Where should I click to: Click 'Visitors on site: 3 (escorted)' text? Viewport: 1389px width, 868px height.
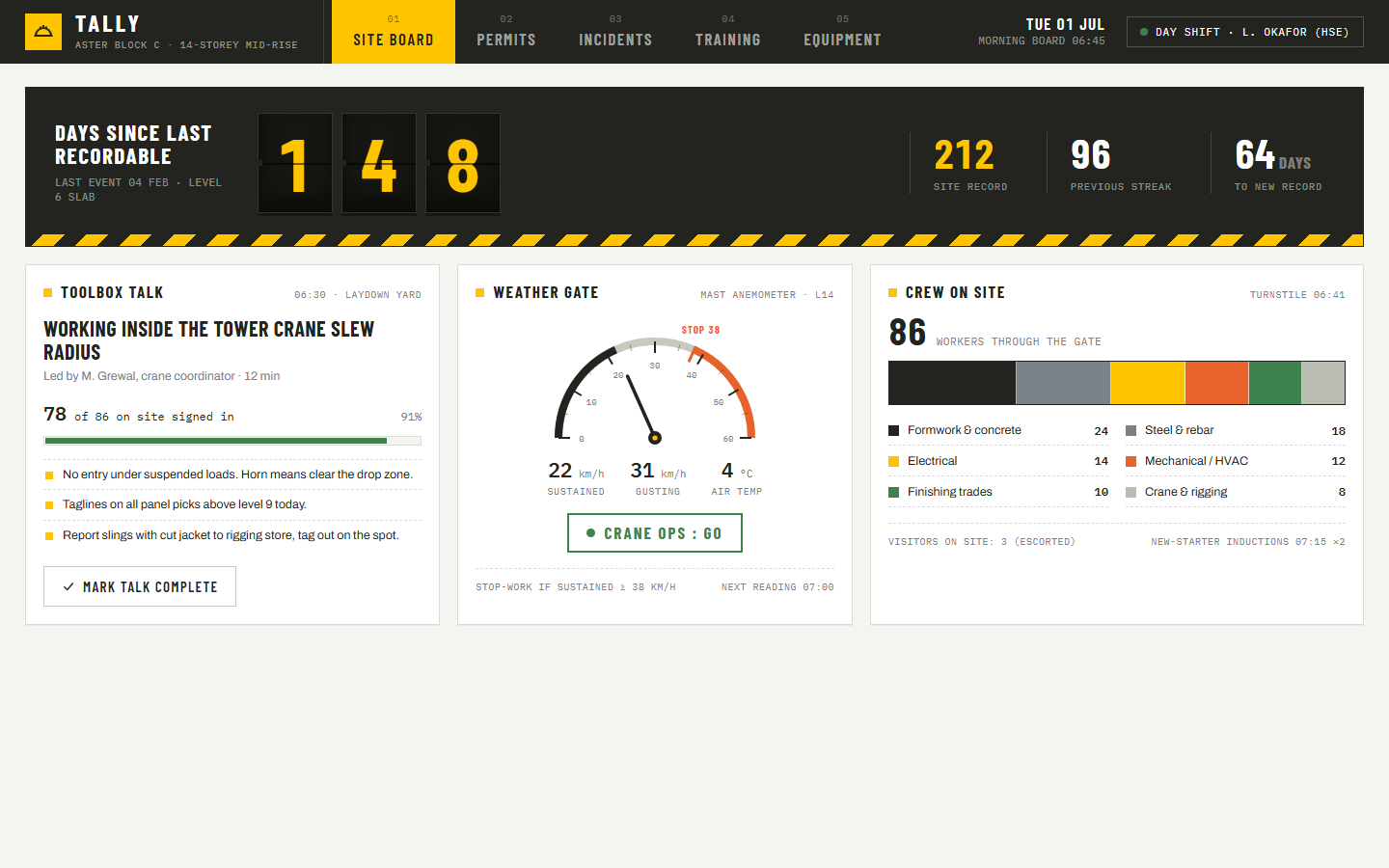[x=982, y=542]
